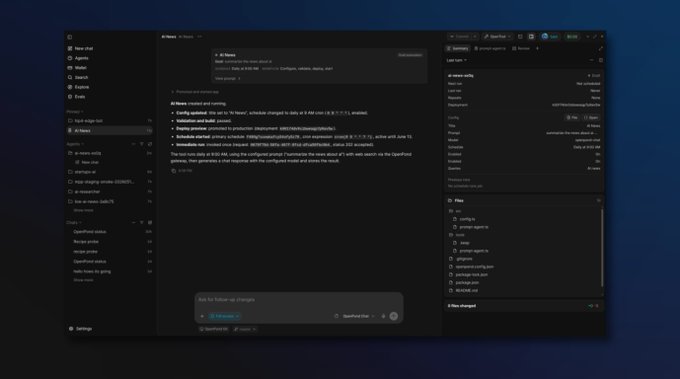Expand the 0 files changed section

524,306
